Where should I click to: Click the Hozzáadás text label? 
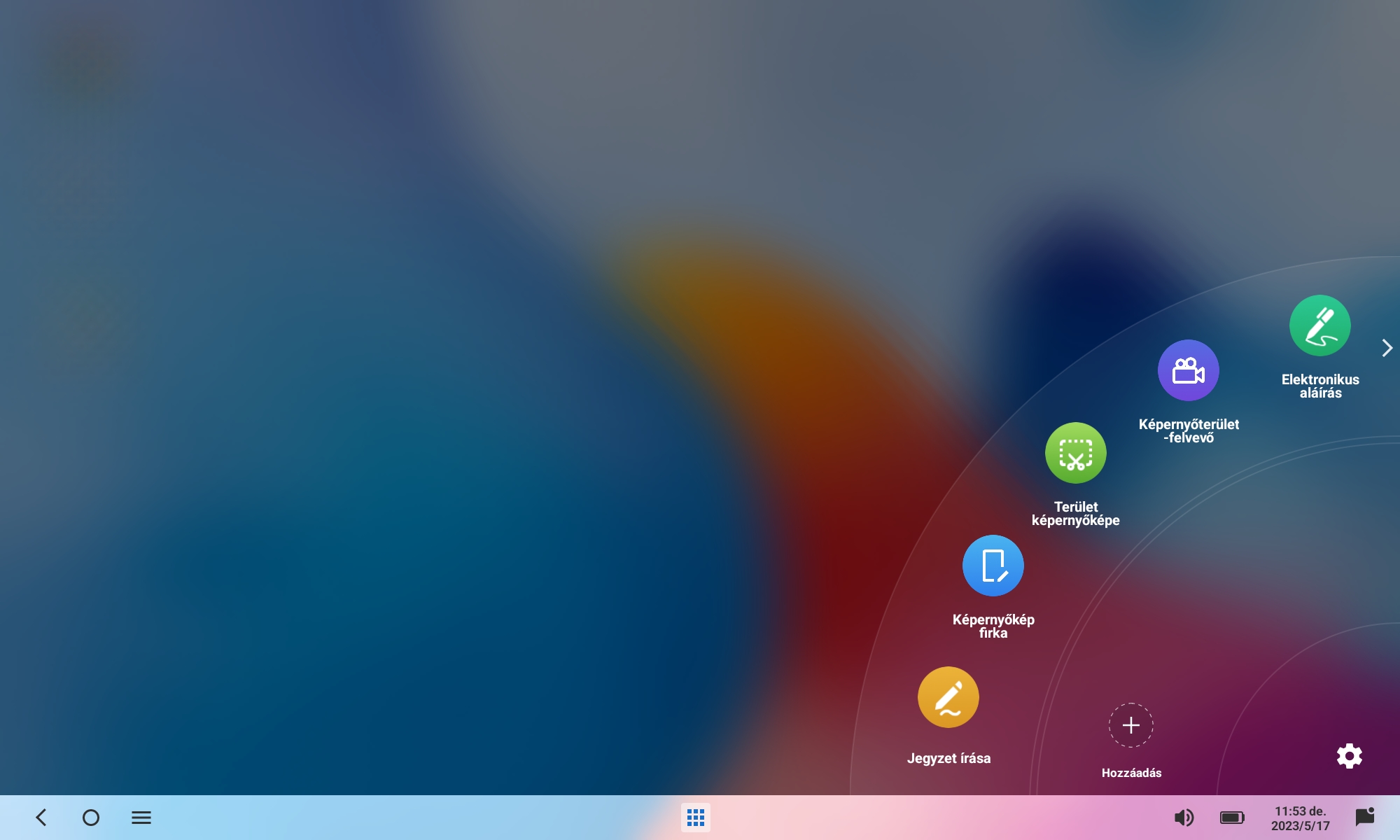pyautogui.click(x=1131, y=773)
